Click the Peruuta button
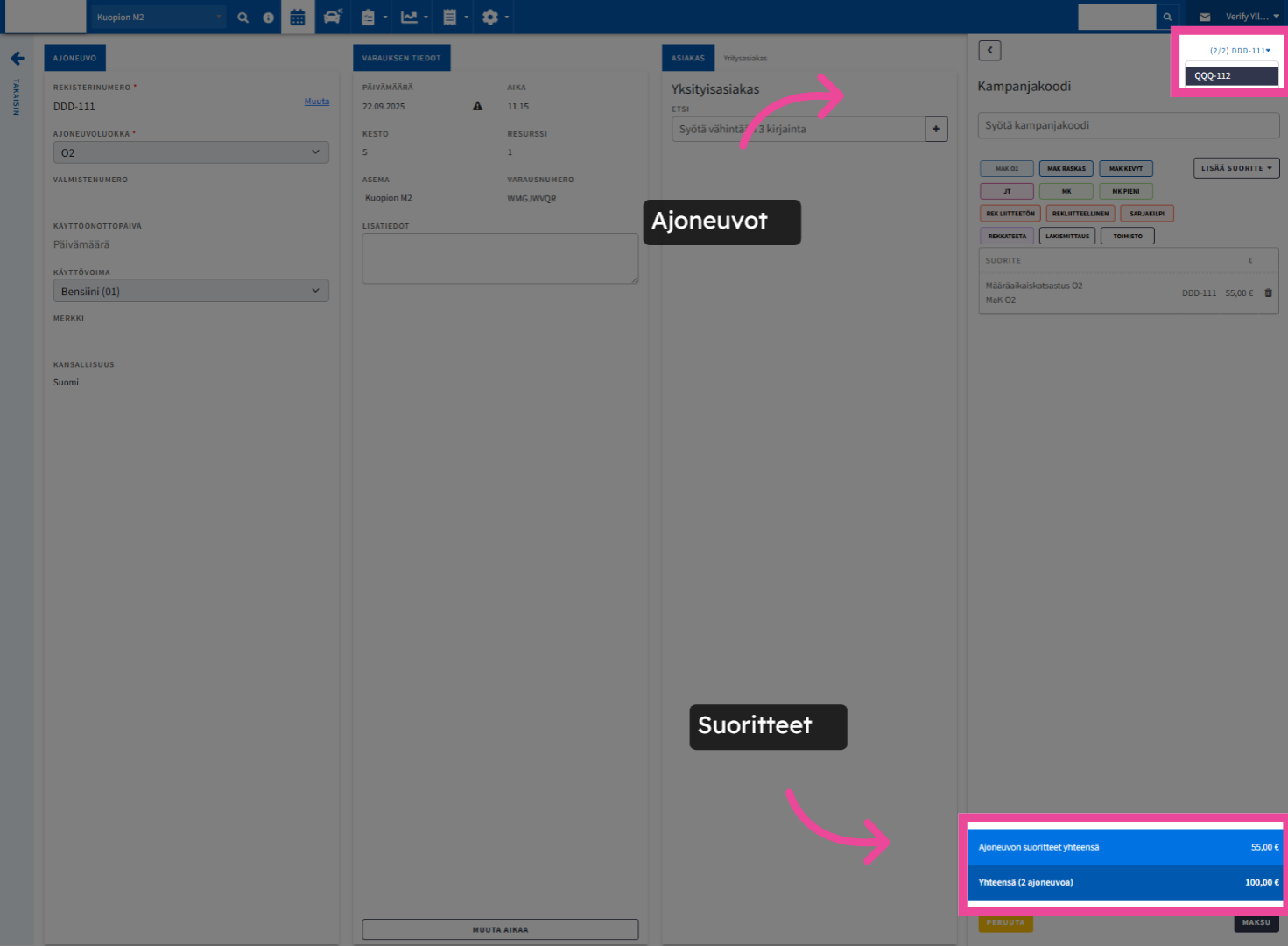This screenshot has width=1288, height=946. click(x=1005, y=922)
